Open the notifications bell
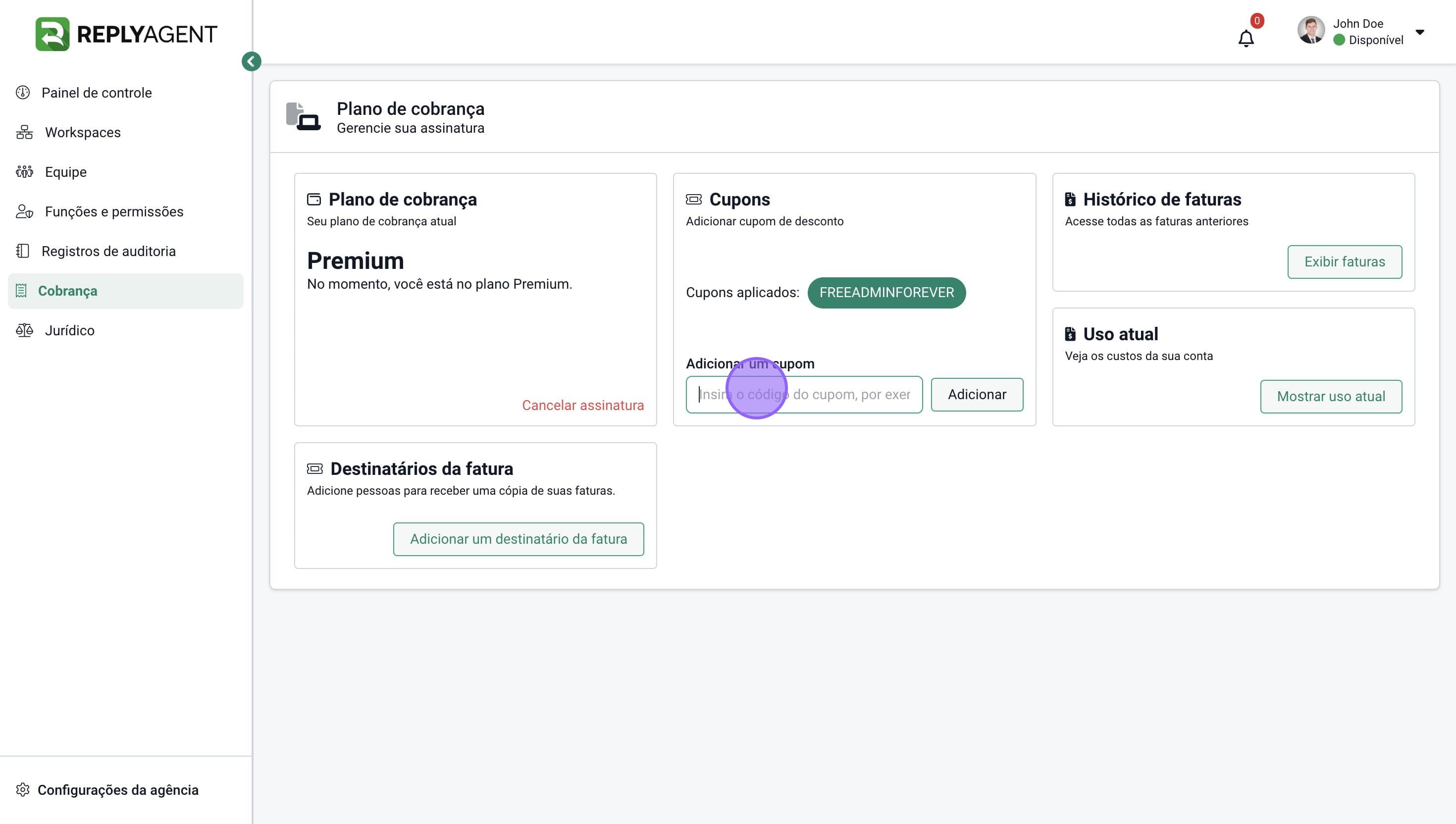 tap(1246, 39)
